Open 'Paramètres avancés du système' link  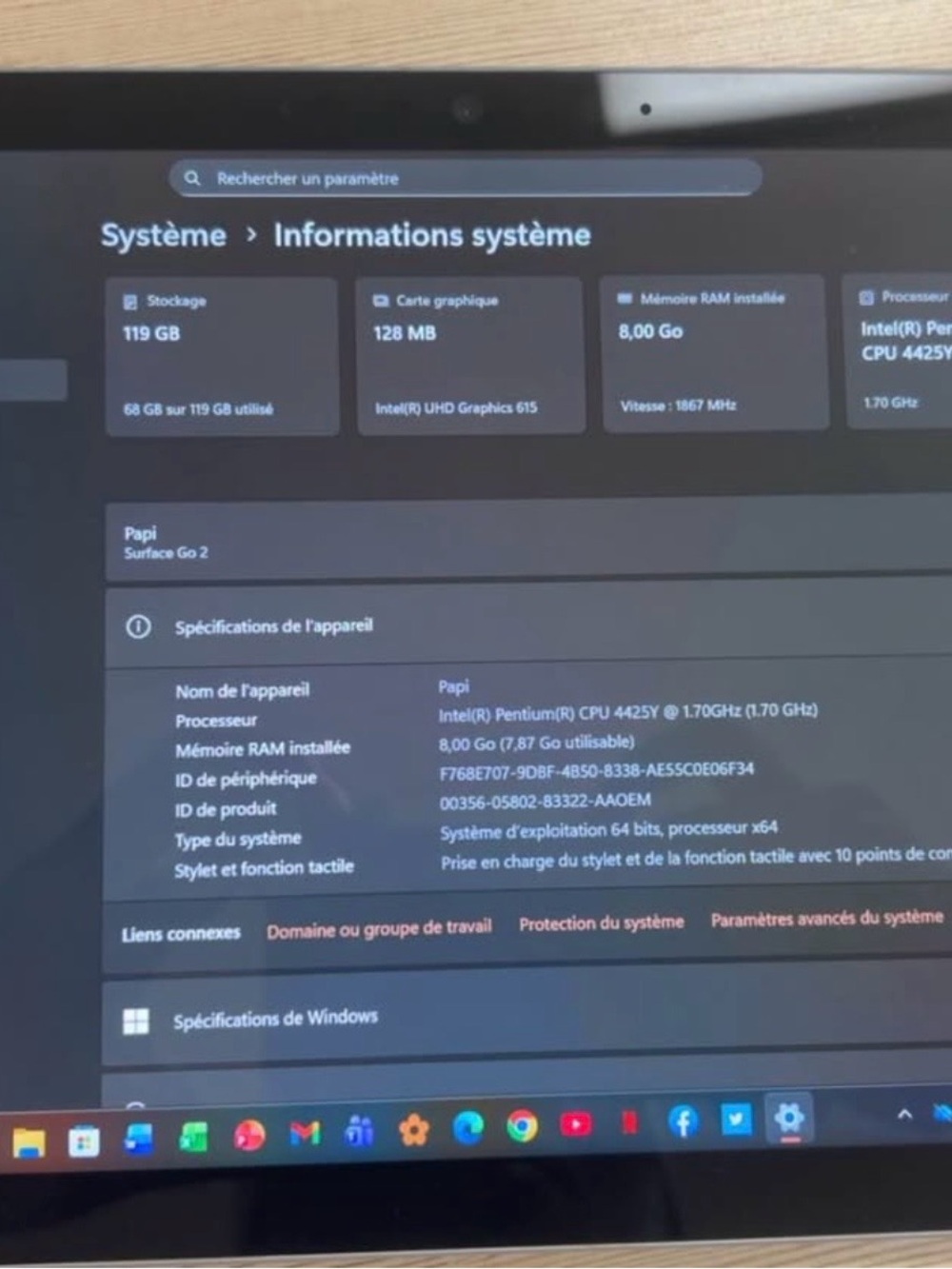826,919
